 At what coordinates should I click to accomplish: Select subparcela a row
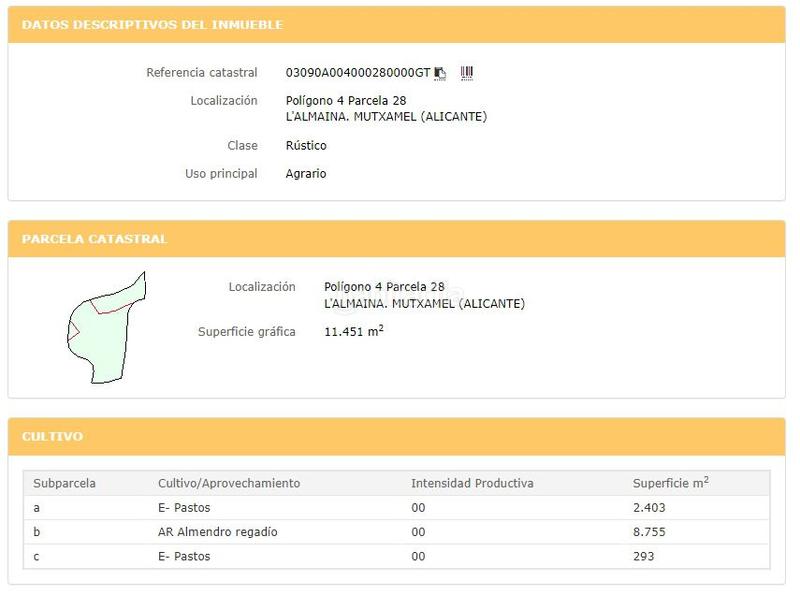click(37, 508)
